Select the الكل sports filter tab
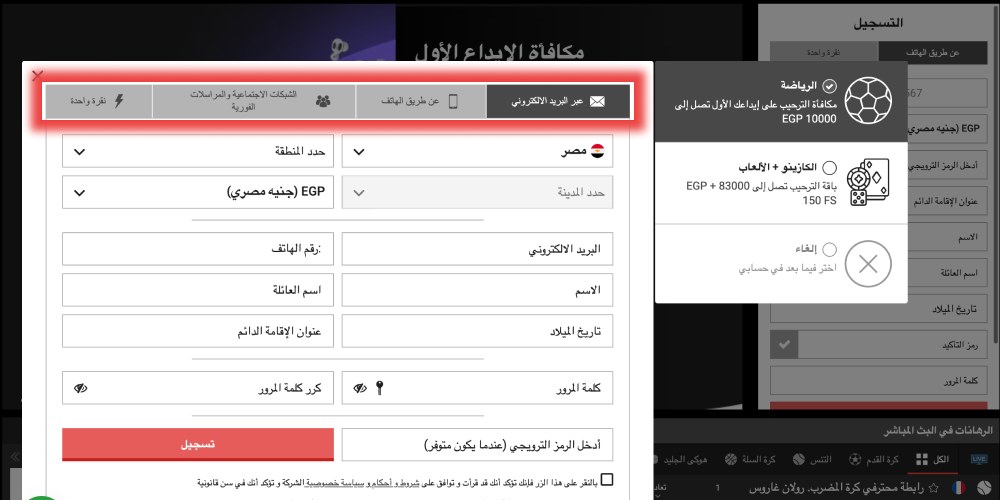This screenshot has width=1000, height=500. point(932,459)
